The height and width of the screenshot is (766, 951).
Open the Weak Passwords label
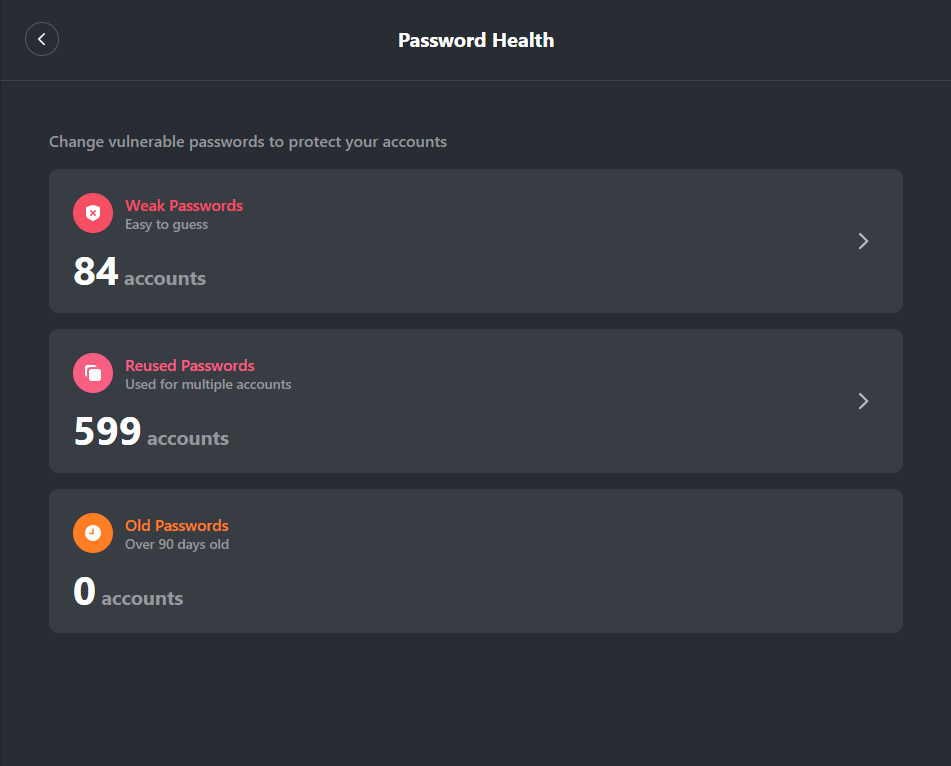click(x=184, y=205)
